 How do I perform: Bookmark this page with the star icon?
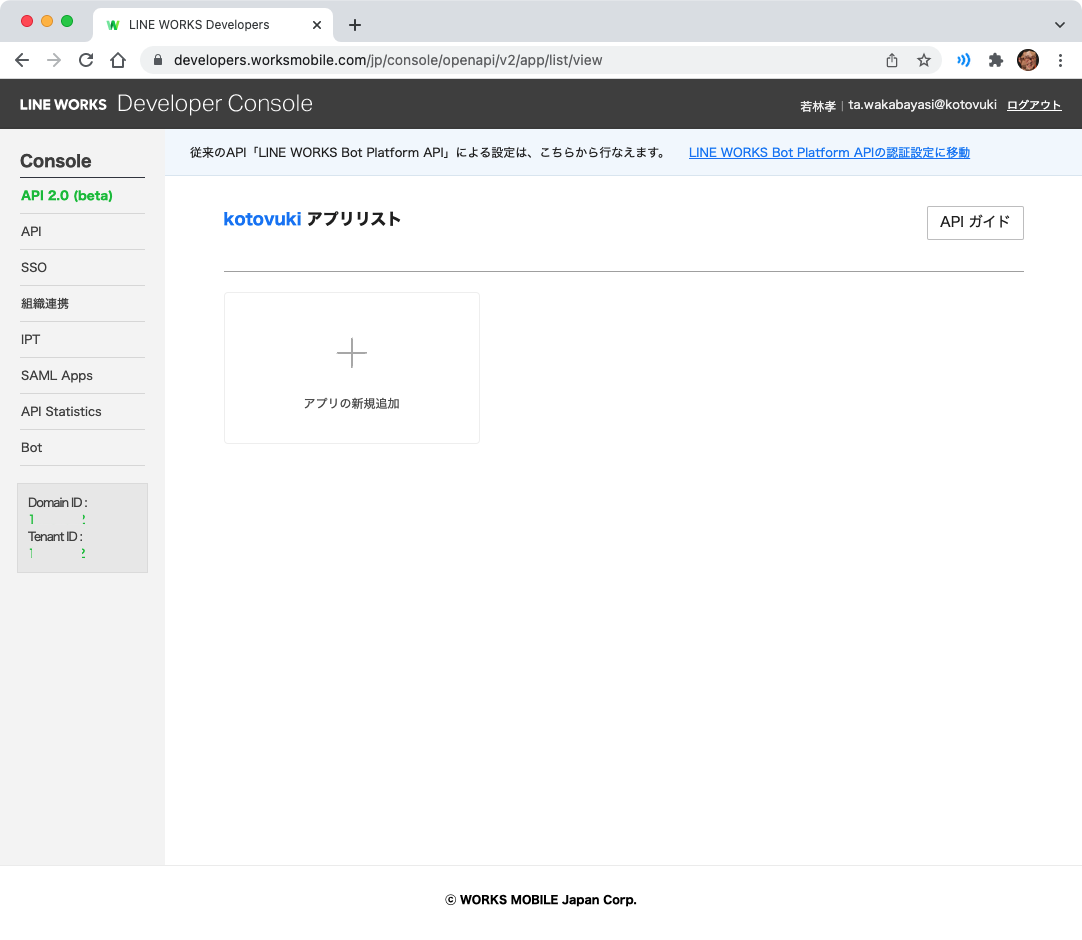point(924,60)
